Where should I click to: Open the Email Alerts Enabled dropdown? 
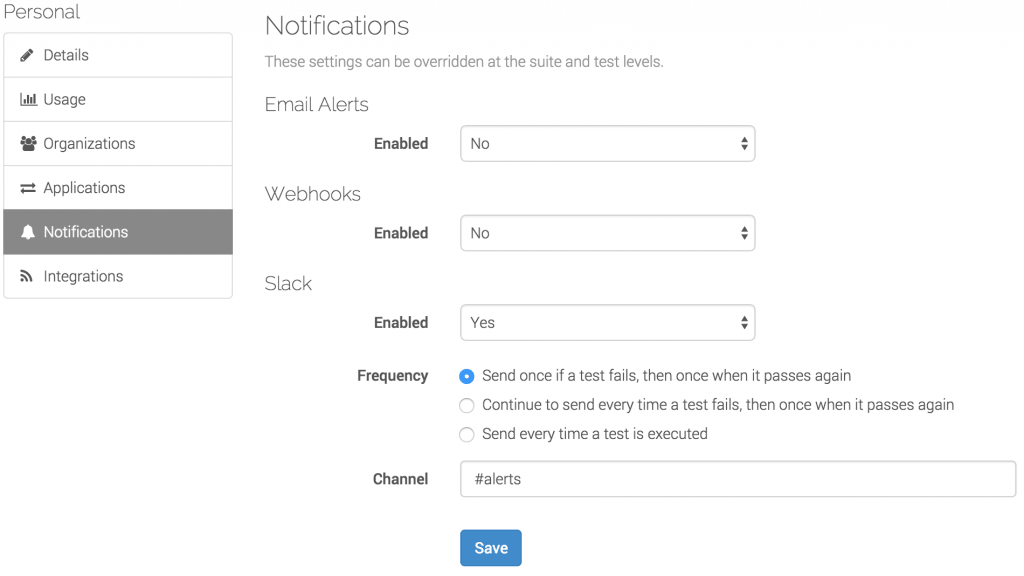coord(607,143)
